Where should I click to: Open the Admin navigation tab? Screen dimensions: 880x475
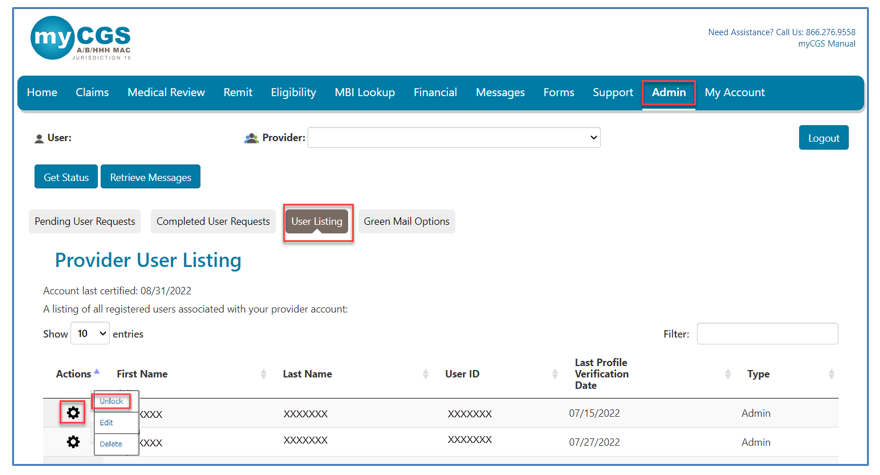tap(668, 92)
